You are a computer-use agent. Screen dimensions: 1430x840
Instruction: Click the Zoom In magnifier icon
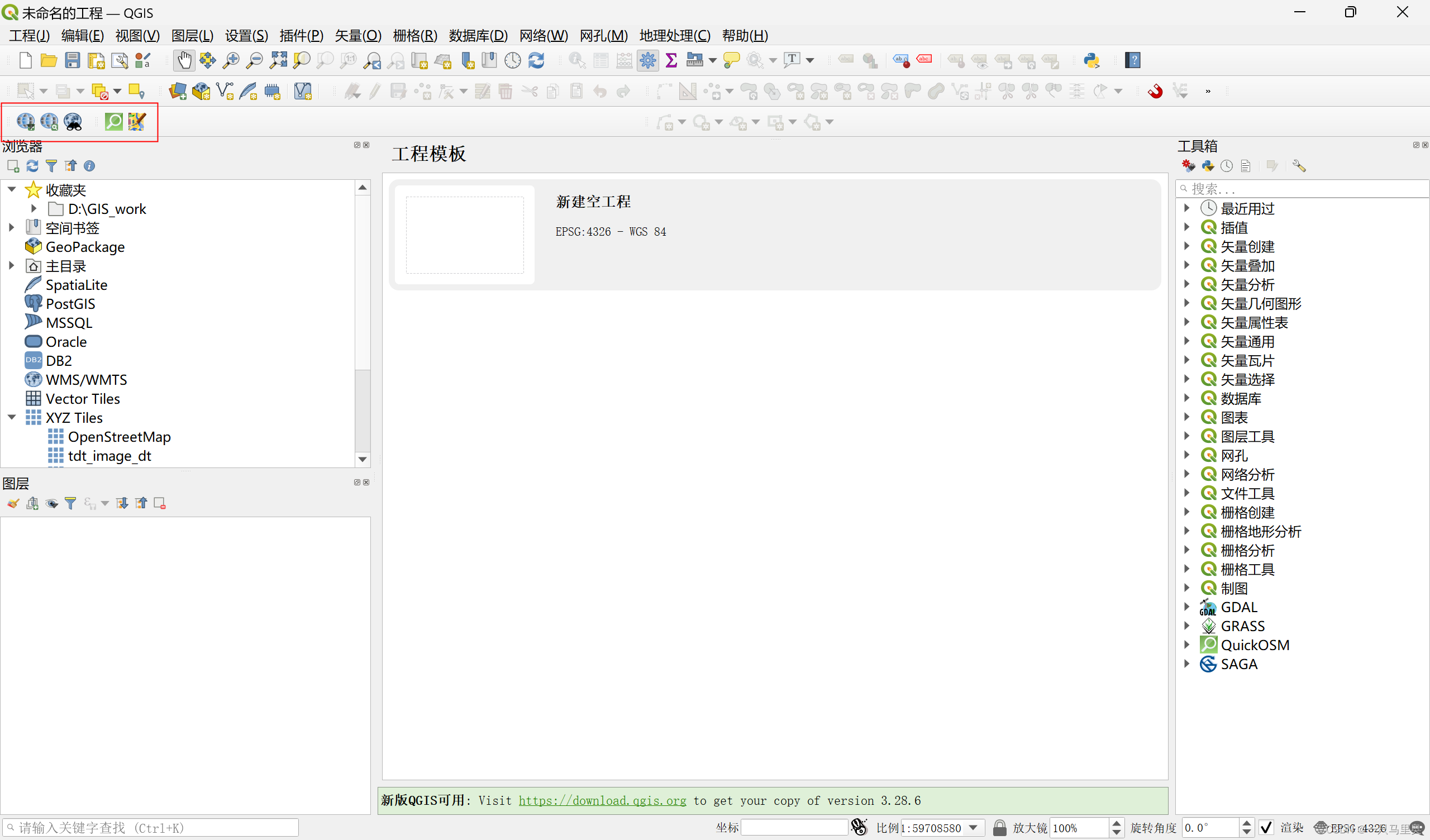(231, 60)
